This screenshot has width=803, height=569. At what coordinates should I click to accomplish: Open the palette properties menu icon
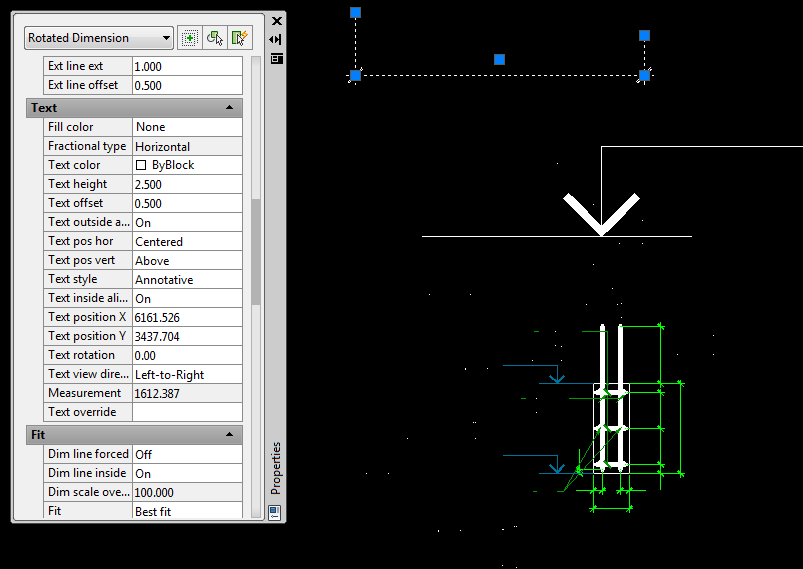click(277, 58)
